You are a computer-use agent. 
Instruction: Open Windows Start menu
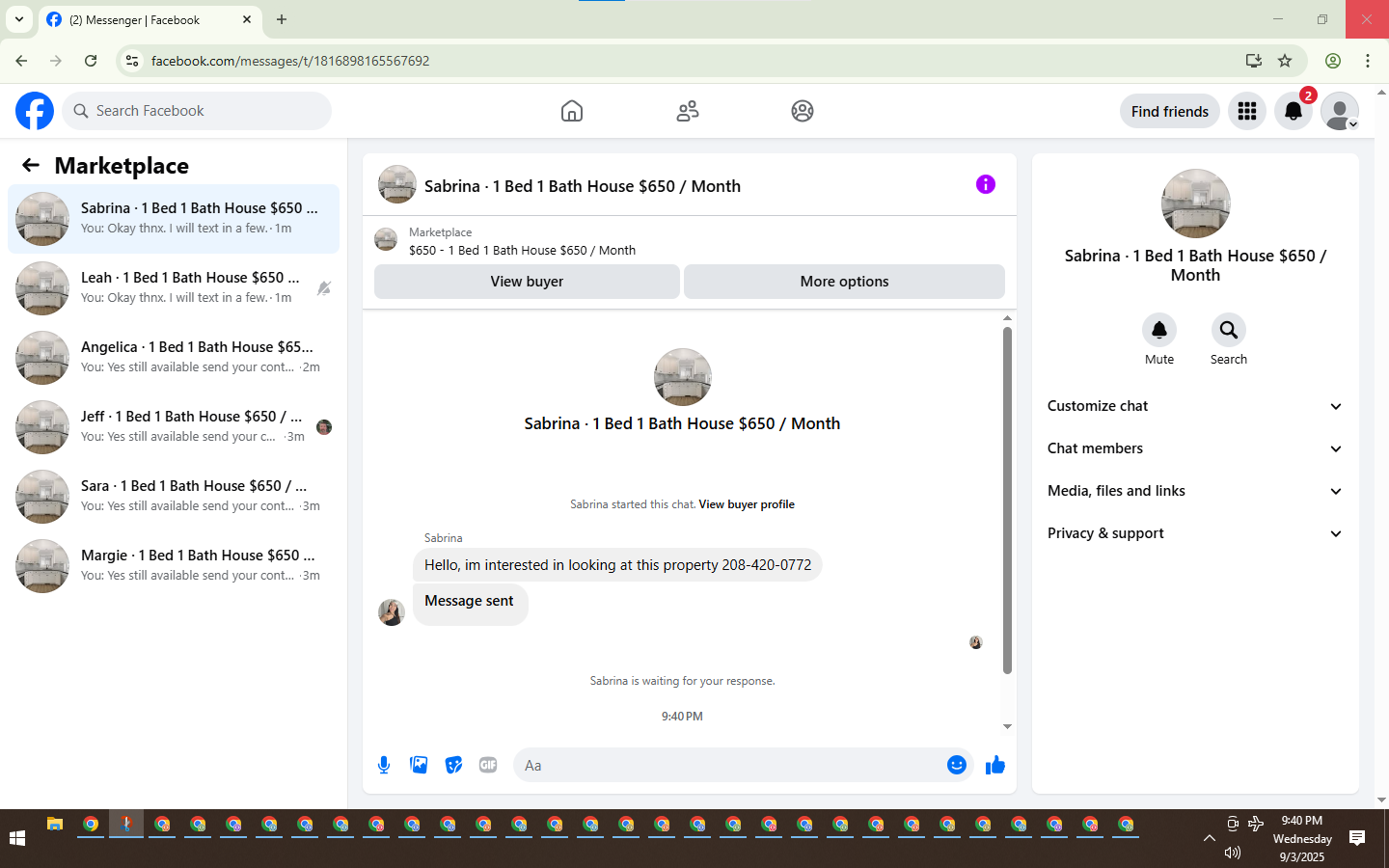(17, 838)
